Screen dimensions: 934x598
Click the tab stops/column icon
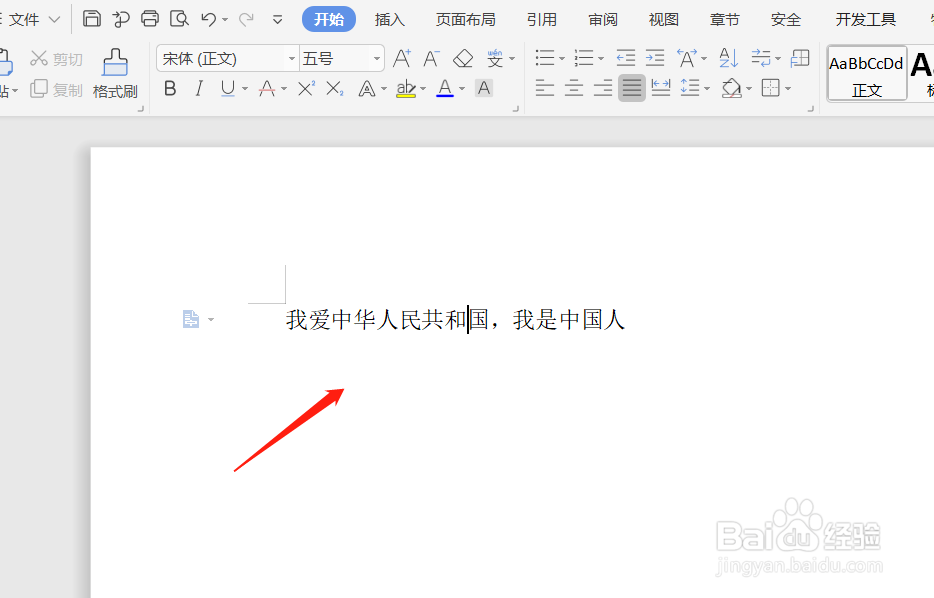pyautogui.click(x=800, y=58)
